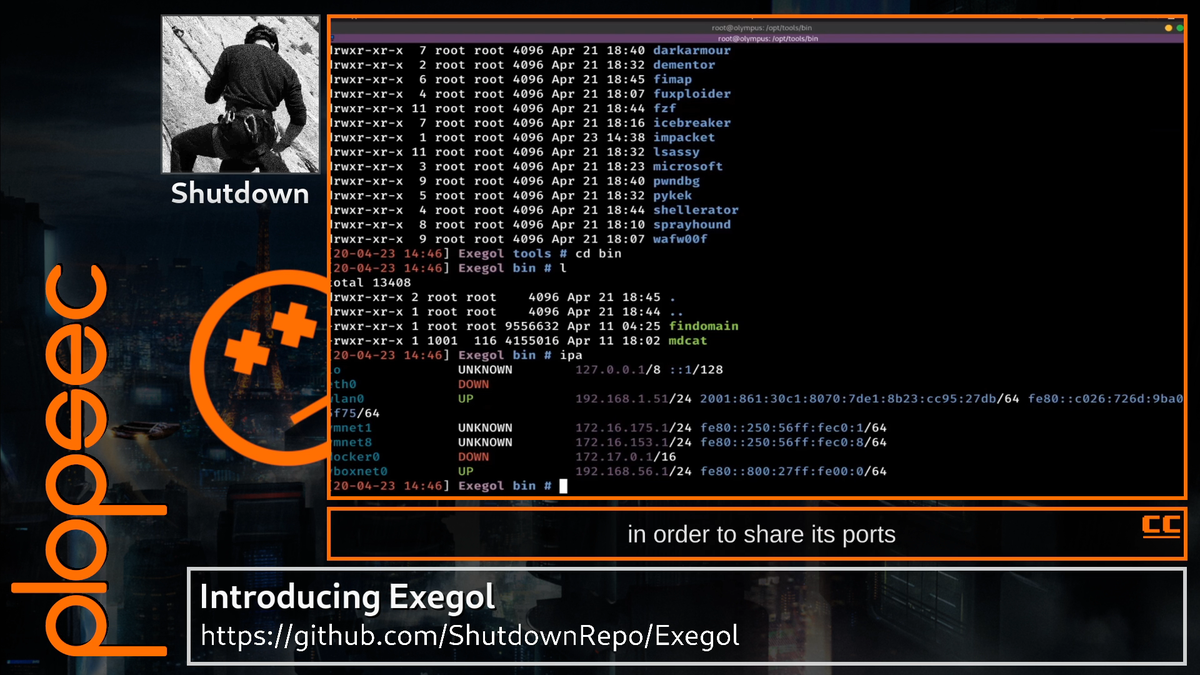Click the UNKNOWN status of the 172.16.175.1 row
This screenshot has width=1200, height=675.
click(x=485, y=428)
